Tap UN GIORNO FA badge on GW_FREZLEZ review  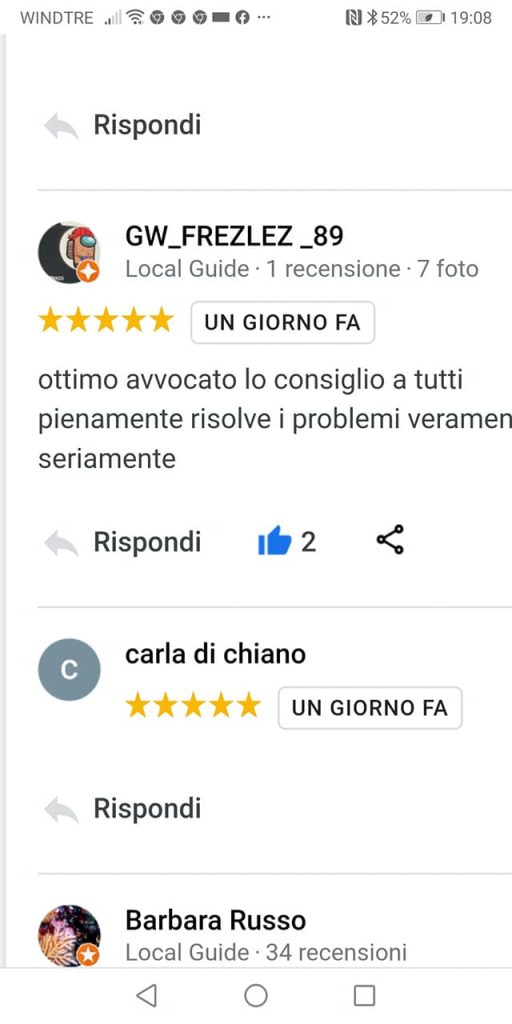coord(283,323)
